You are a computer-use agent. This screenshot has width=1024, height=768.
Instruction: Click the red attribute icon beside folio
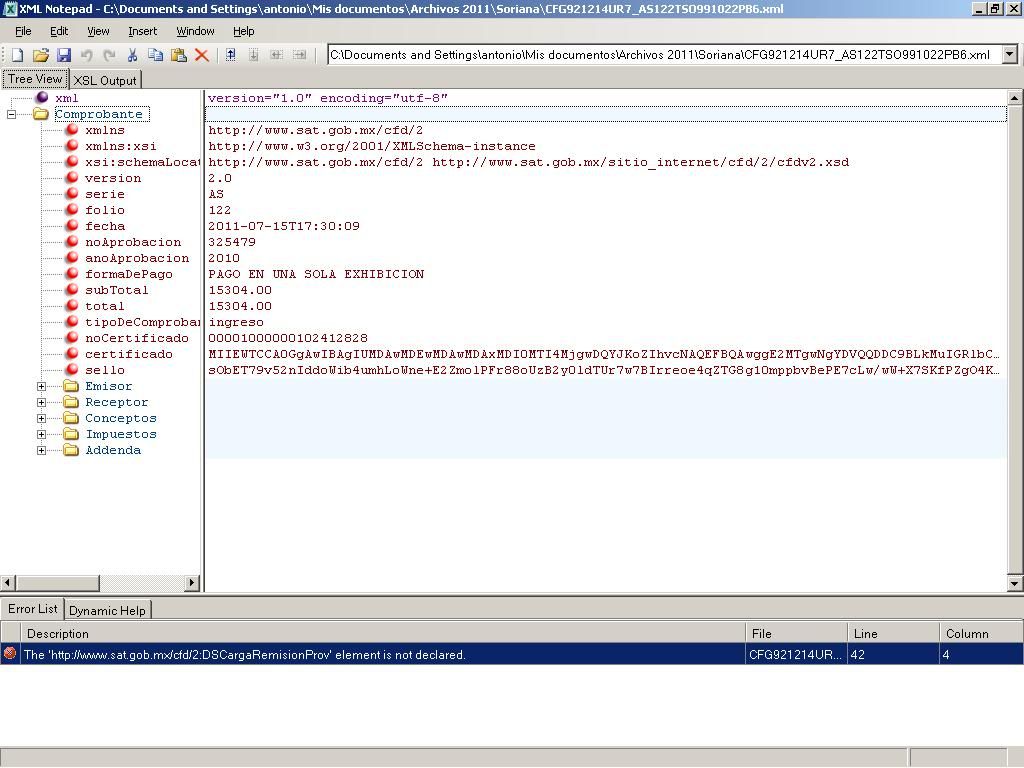(x=72, y=210)
